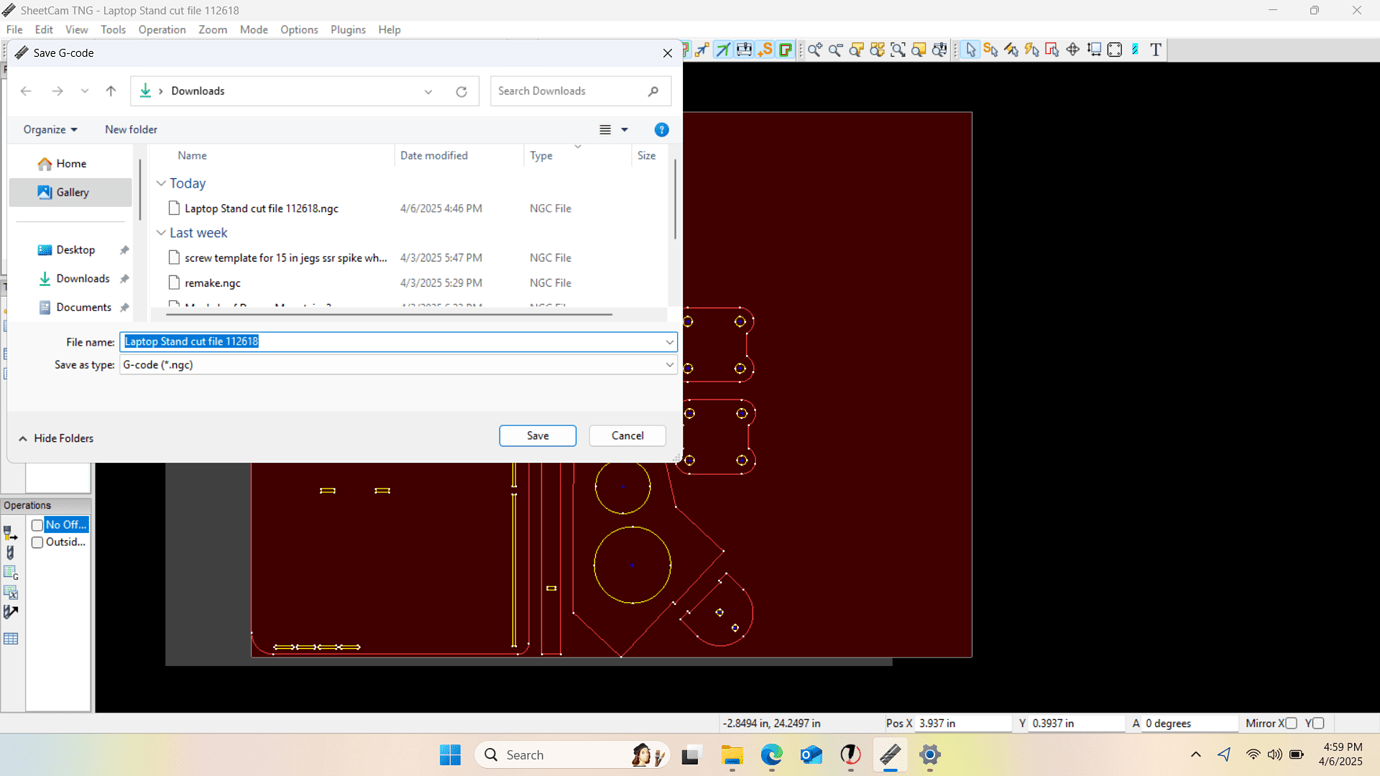Click the refresh icon beside Downloads path
Viewport: 1380px width, 776px height.
pos(461,92)
